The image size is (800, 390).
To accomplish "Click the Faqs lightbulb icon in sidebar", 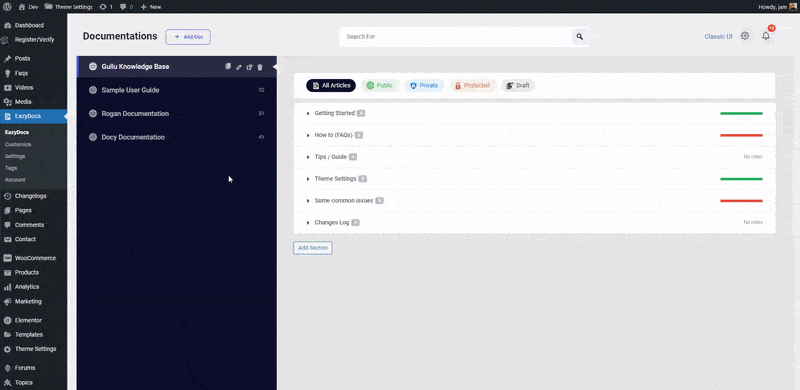I will coord(8,73).
